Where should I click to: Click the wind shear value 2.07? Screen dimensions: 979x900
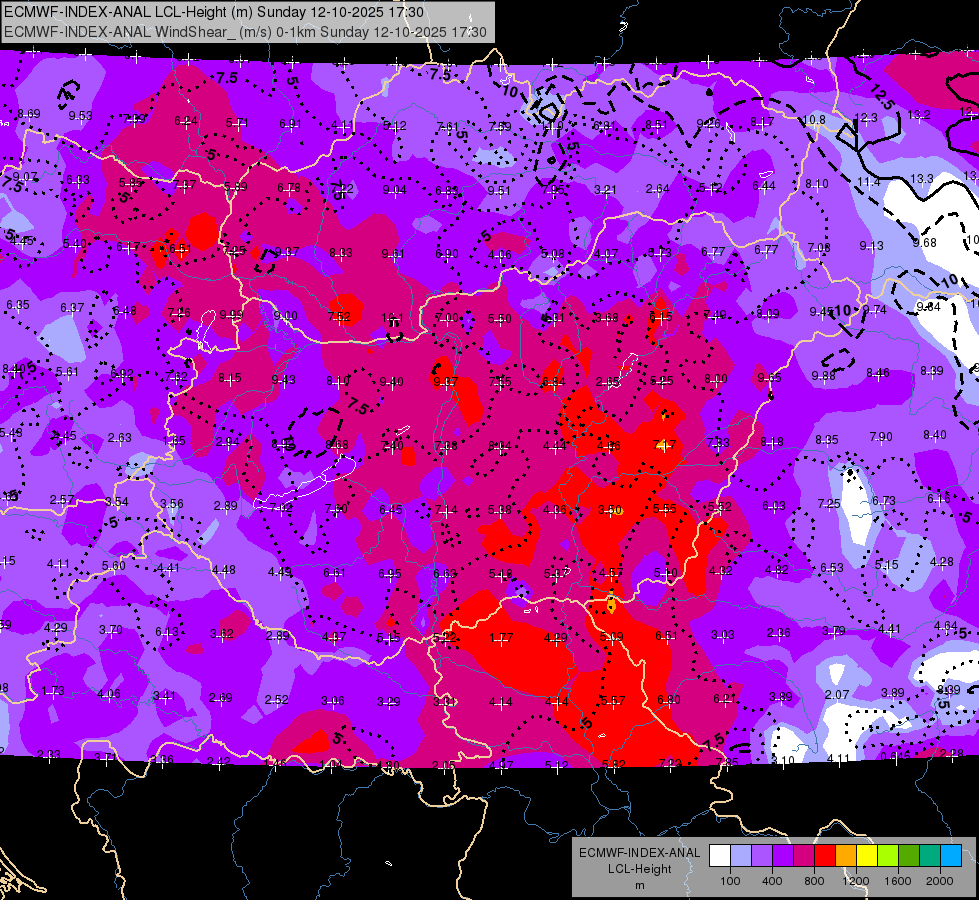pos(837,694)
